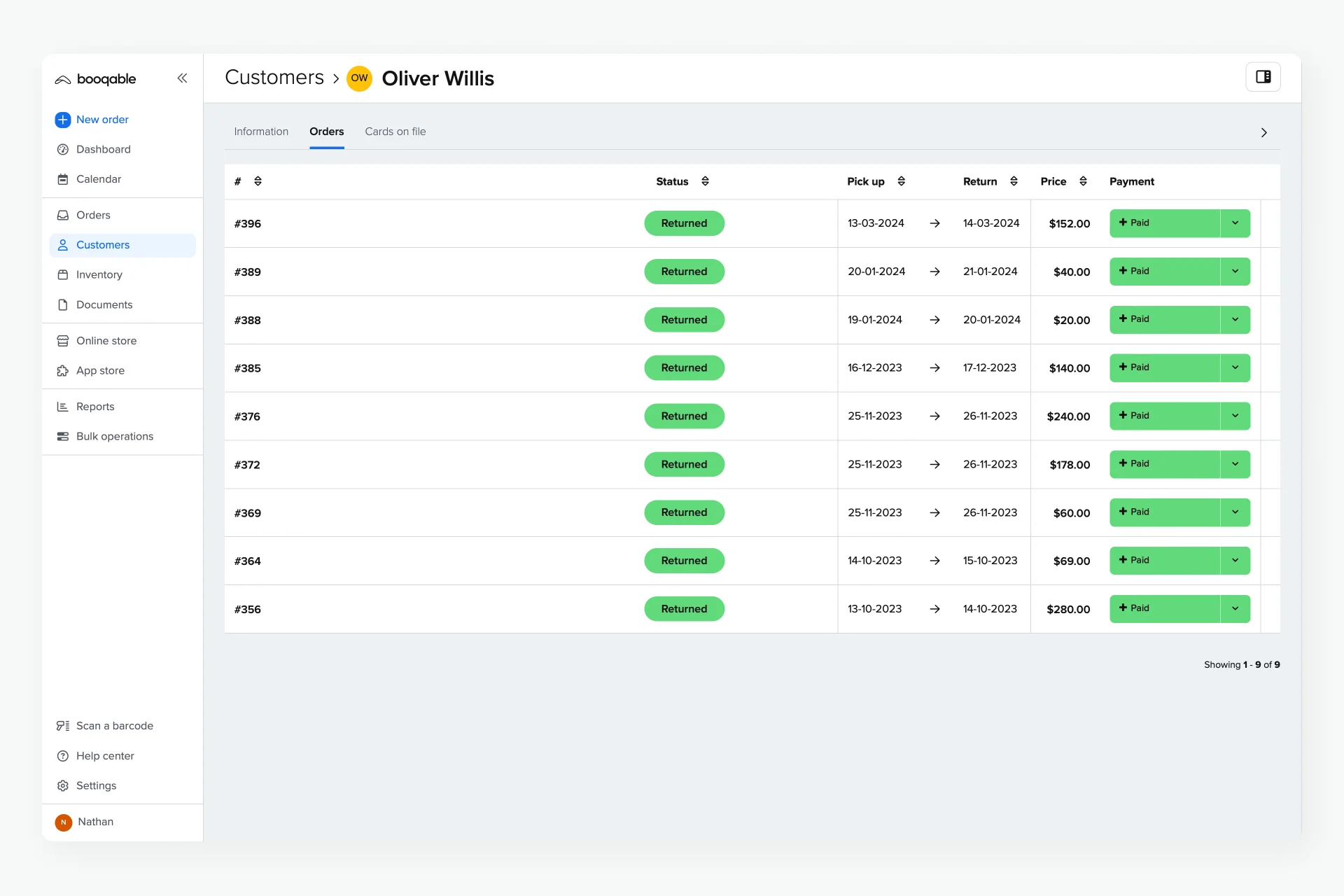Toggle the detail panel icon
The height and width of the screenshot is (896, 1344).
[x=1263, y=77]
